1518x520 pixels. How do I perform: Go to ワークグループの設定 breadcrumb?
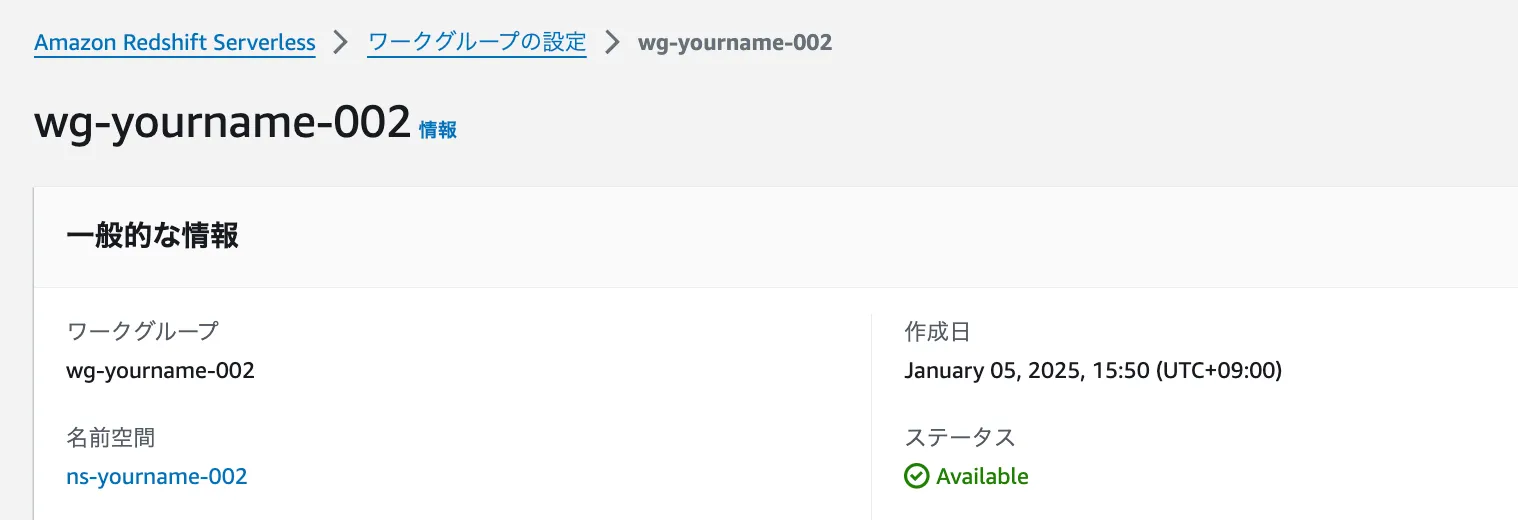click(477, 43)
